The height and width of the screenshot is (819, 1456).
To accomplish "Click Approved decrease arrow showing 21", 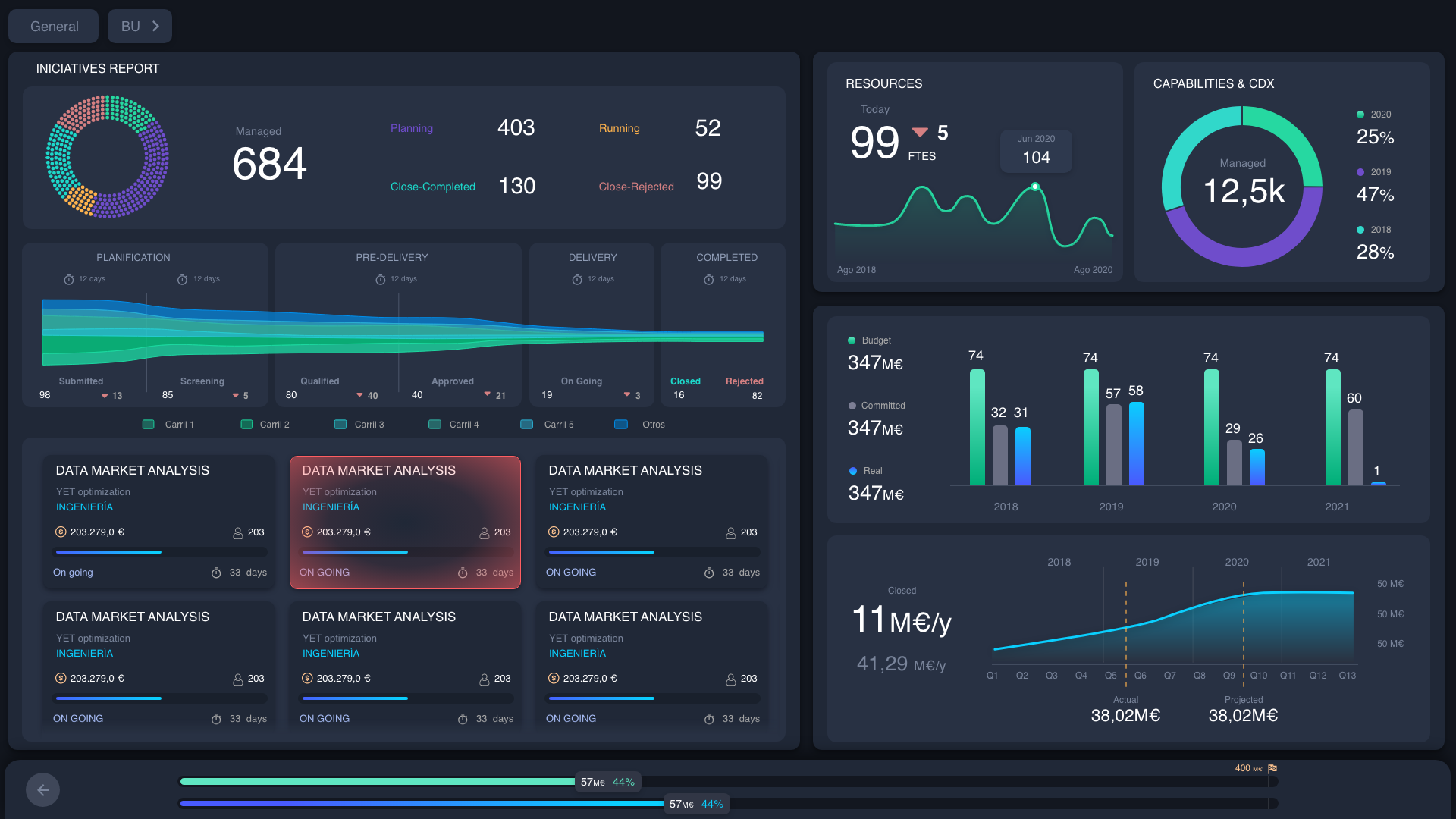I will tap(488, 394).
